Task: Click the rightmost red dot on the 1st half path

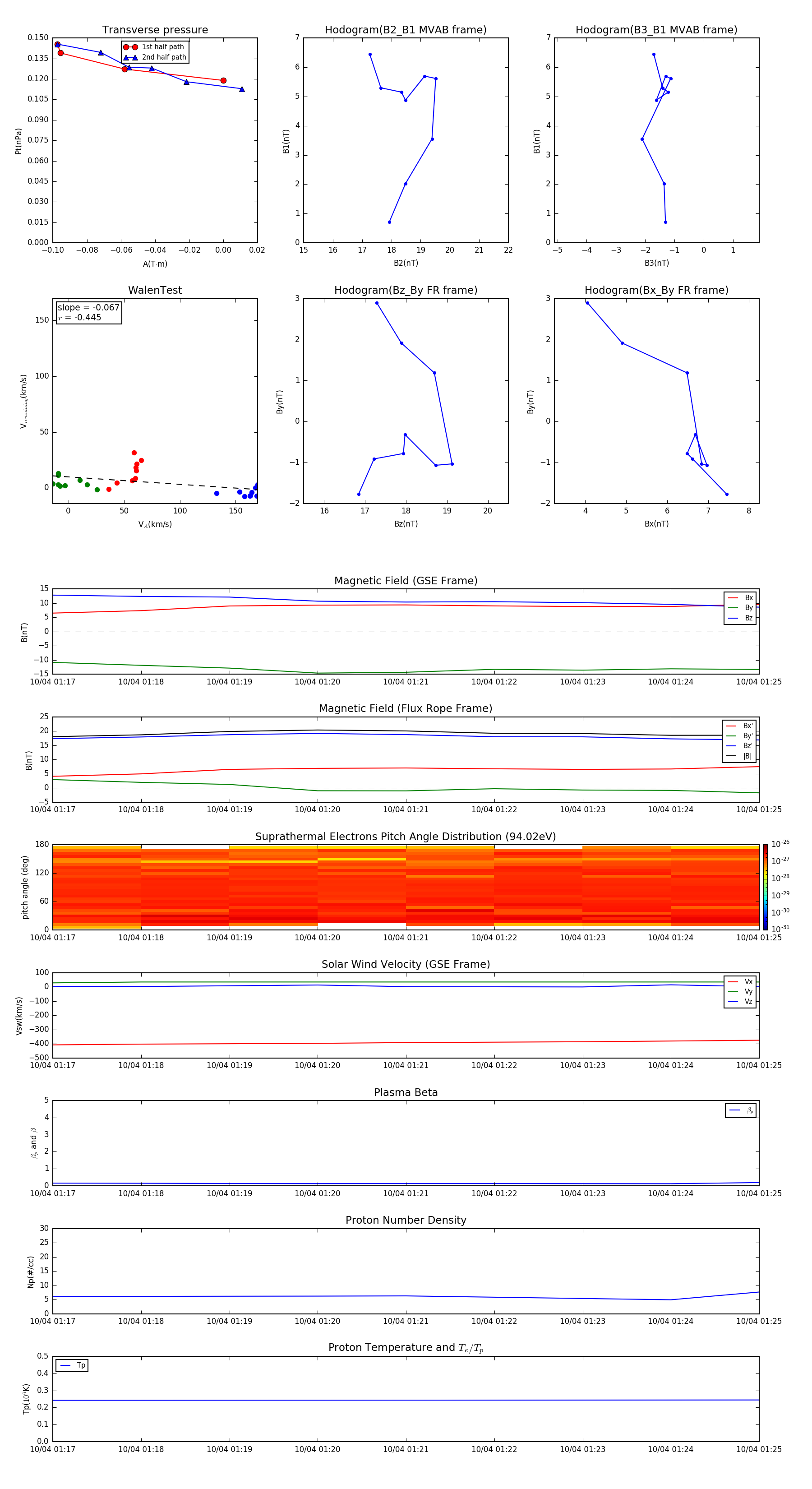Action: tap(223, 80)
